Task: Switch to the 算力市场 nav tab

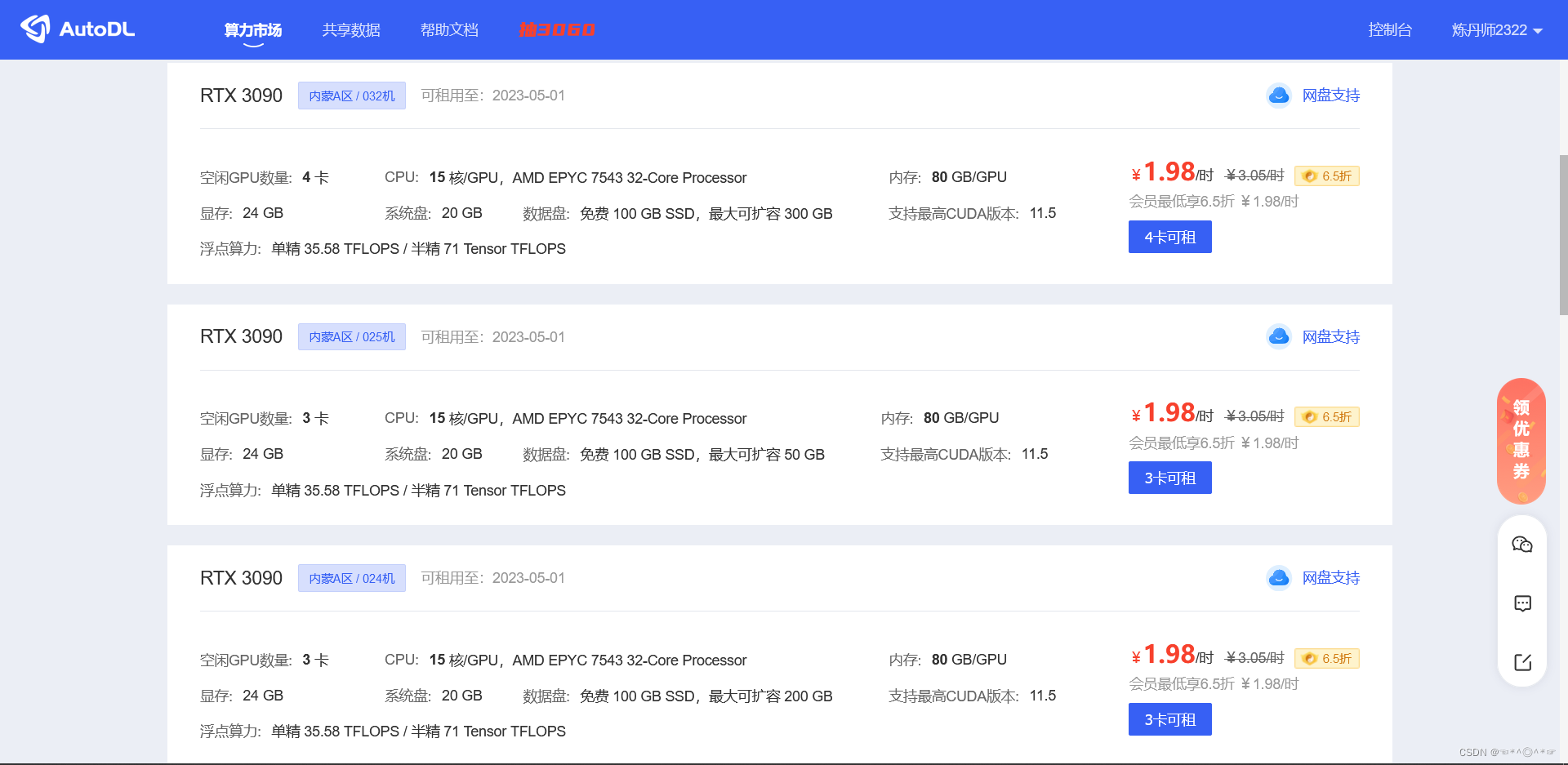Action: click(x=253, y=30)
